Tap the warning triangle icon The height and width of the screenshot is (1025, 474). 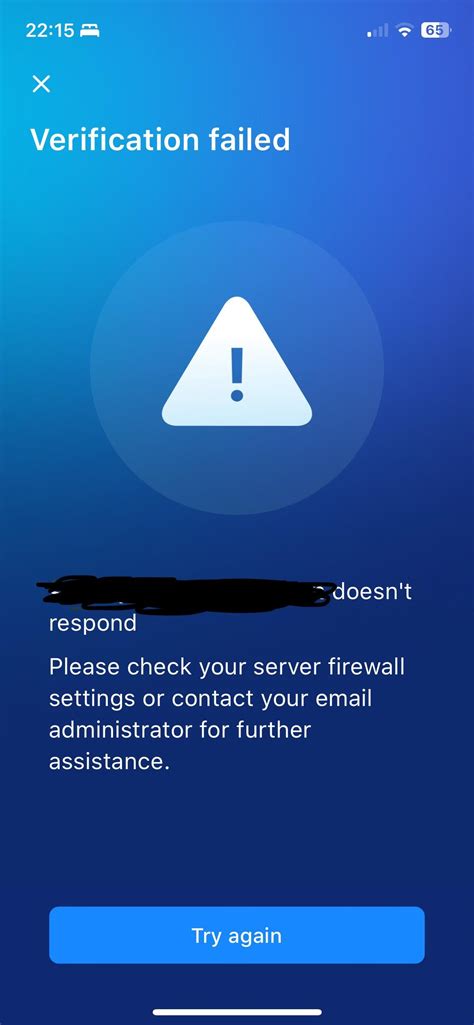pyautogui.click(x=237, y=361)
